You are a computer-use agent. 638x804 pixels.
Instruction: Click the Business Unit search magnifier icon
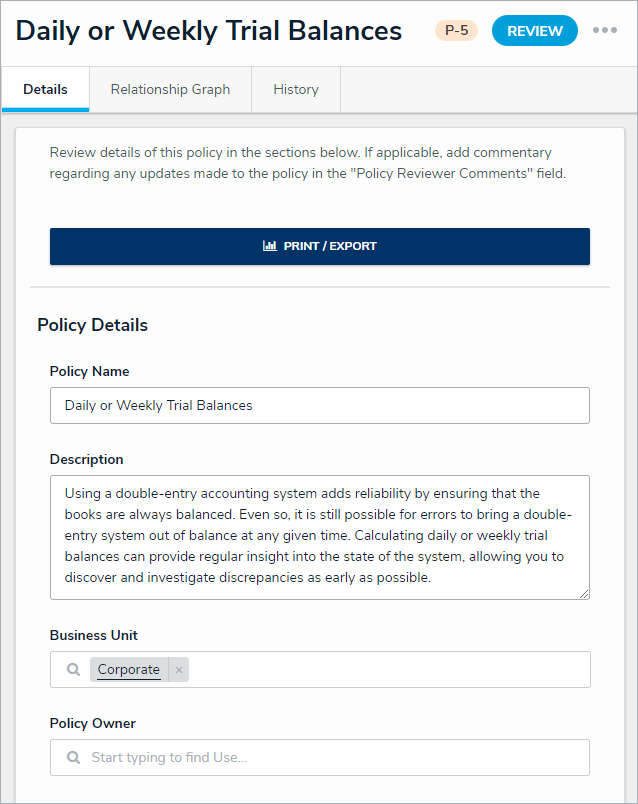(73, 670)
